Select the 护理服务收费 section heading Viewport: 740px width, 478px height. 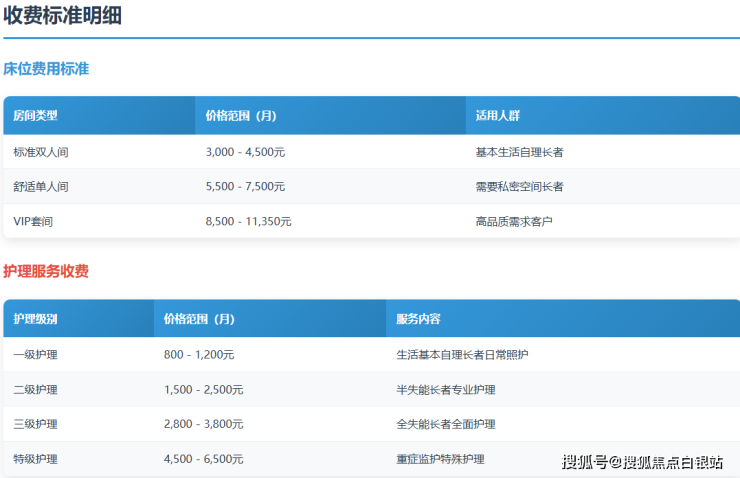tap(46, 271)
